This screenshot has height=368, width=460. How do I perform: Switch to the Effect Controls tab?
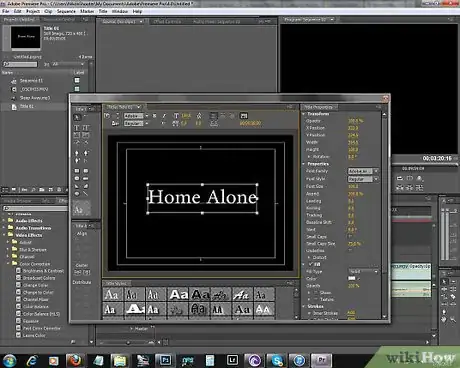[167, 22]
